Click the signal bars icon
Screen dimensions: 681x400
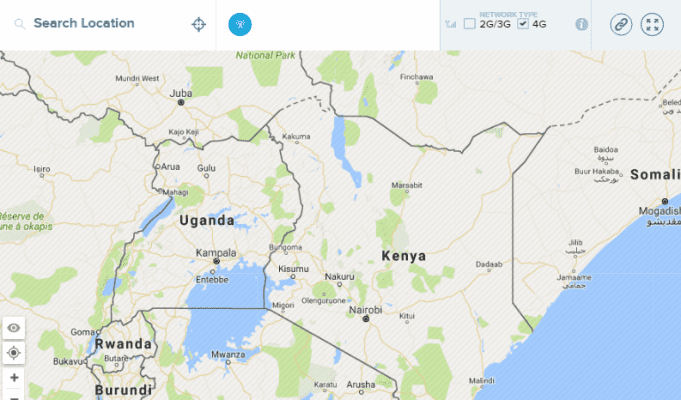(x=451, y=24)
